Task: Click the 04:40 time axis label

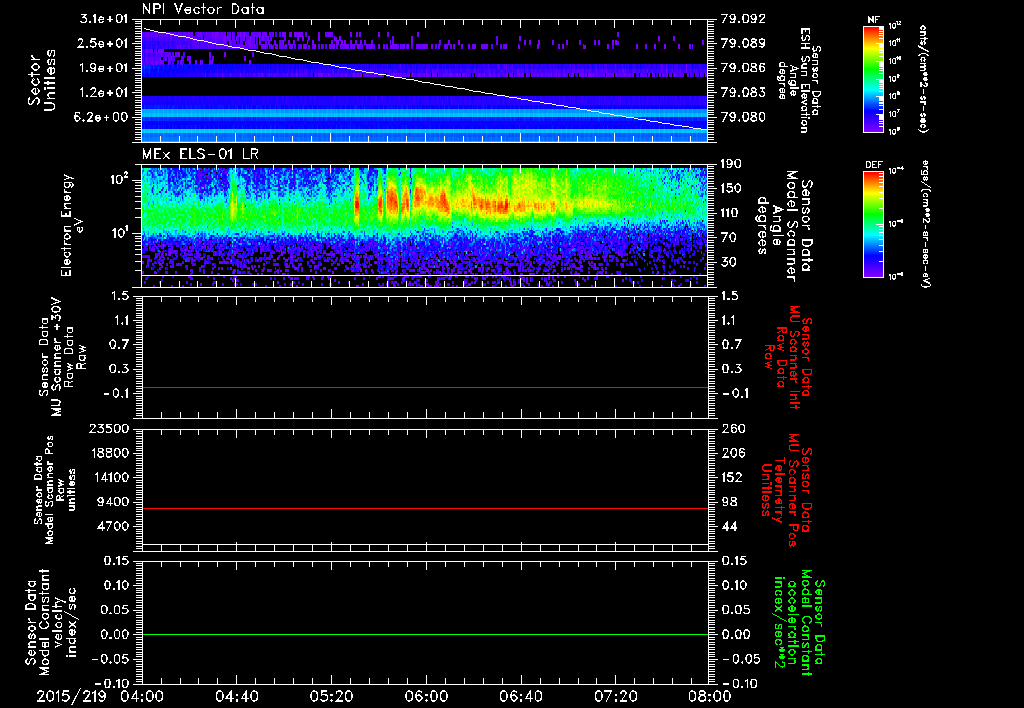Action: [x=236, y=696]
